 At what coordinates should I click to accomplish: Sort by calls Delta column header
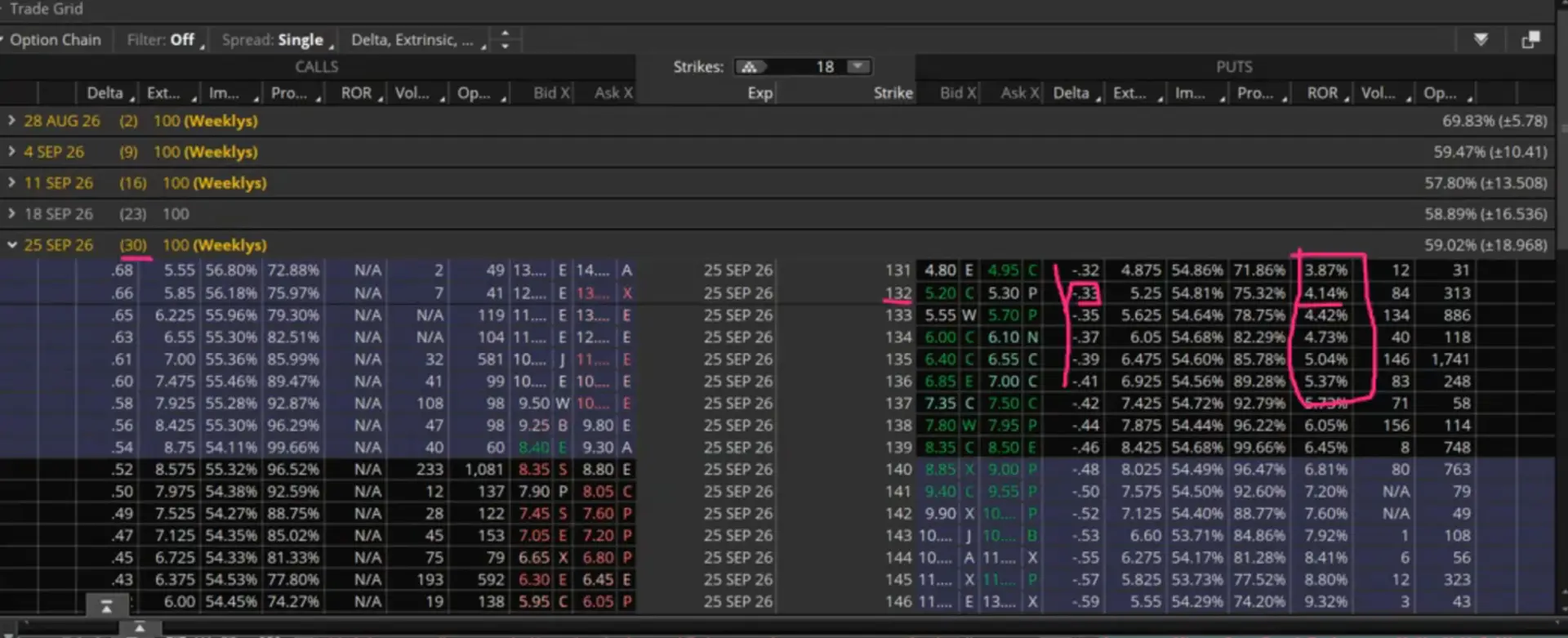(x=105, y=93)
